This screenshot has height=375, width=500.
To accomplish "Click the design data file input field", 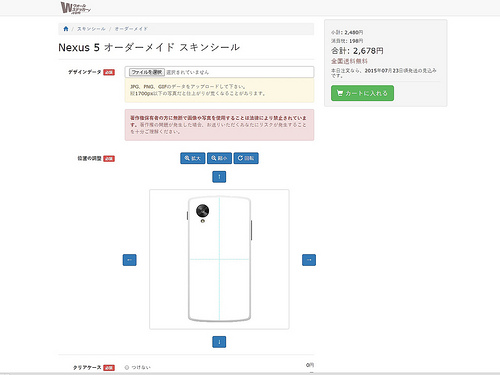I will [x=219, y=72].
